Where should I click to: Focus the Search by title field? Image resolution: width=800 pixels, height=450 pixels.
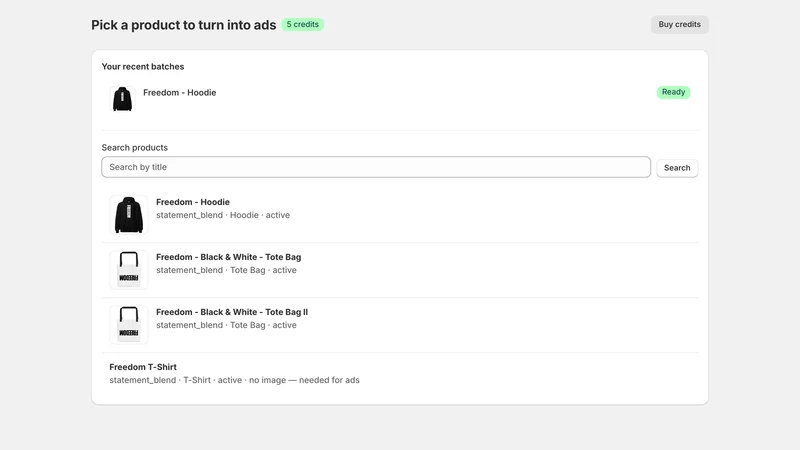[376, 167]
